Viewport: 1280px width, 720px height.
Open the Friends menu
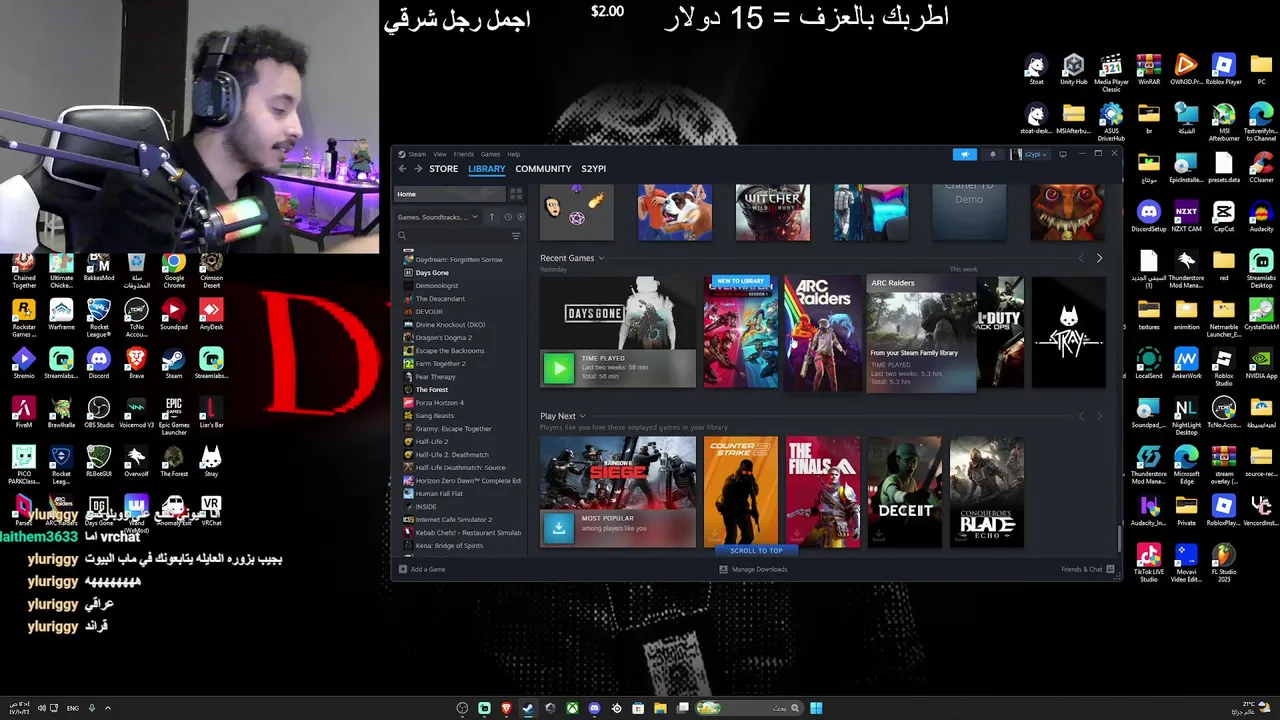pyautogui.click(x=464, y=154)
